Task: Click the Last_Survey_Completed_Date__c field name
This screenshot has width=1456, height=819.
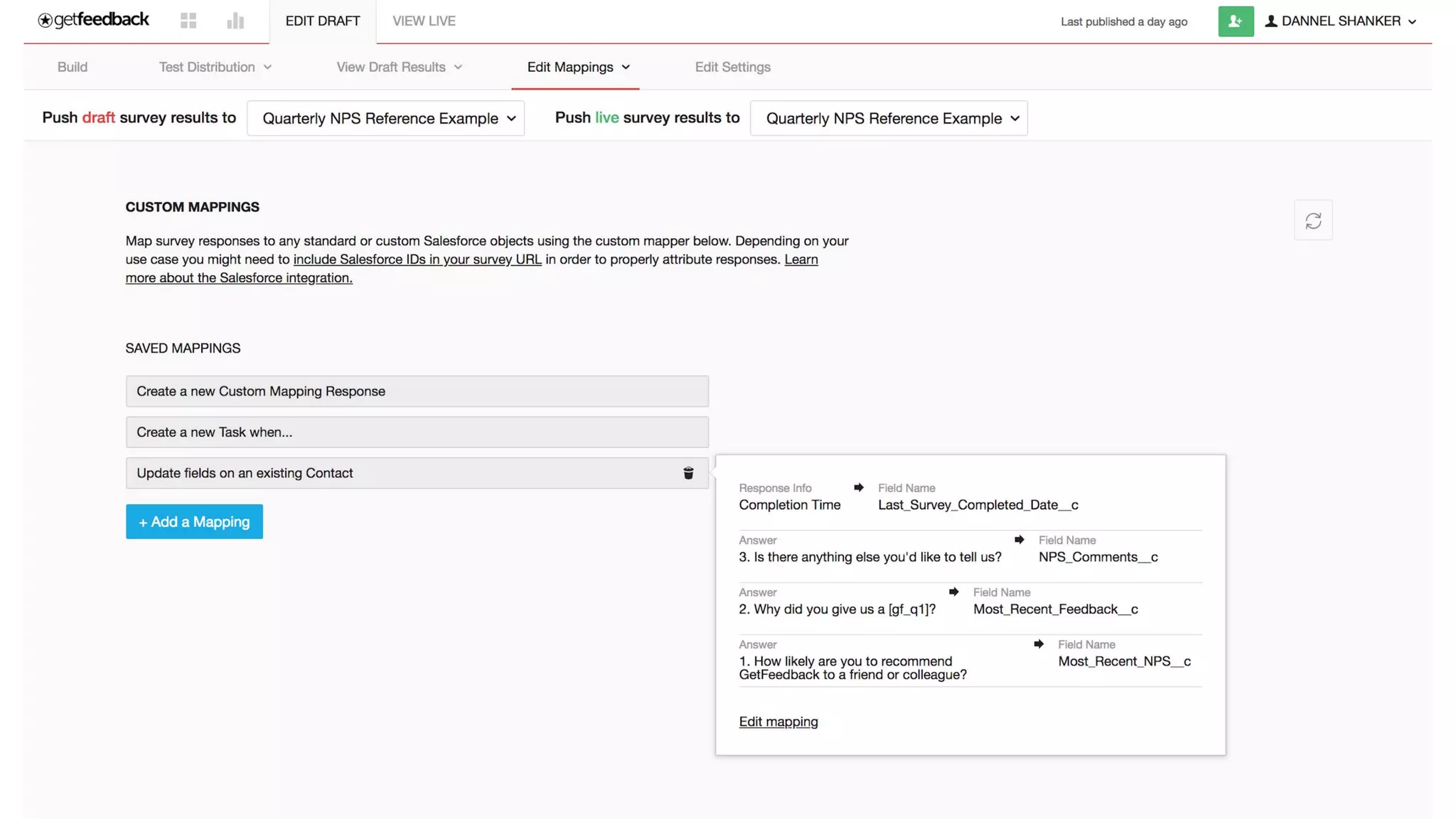Action: pyautogui.click(x=978, y=505)
